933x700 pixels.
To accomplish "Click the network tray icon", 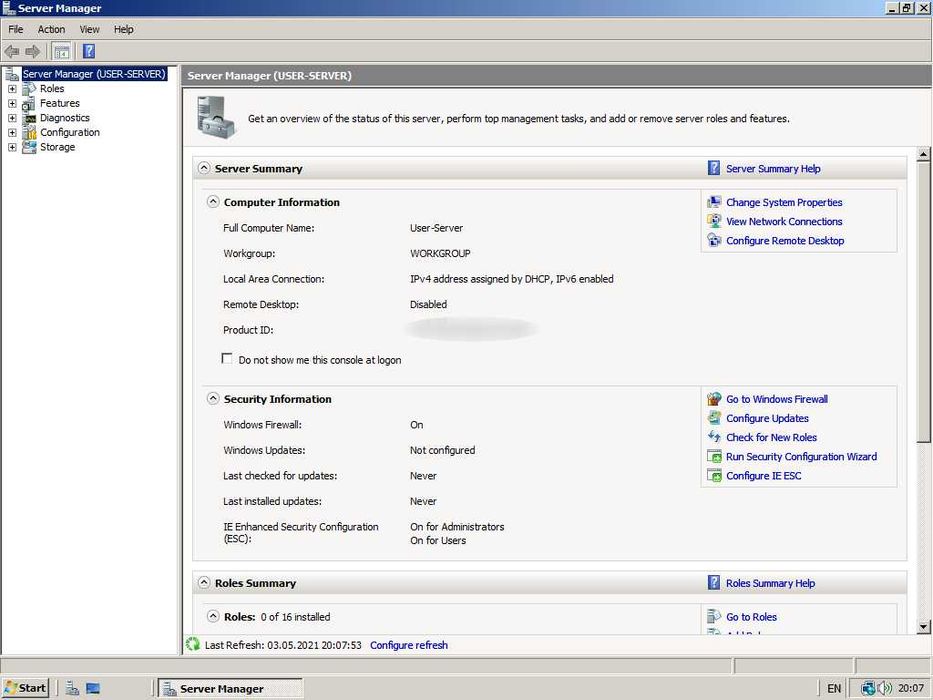I will coord(869,689).
